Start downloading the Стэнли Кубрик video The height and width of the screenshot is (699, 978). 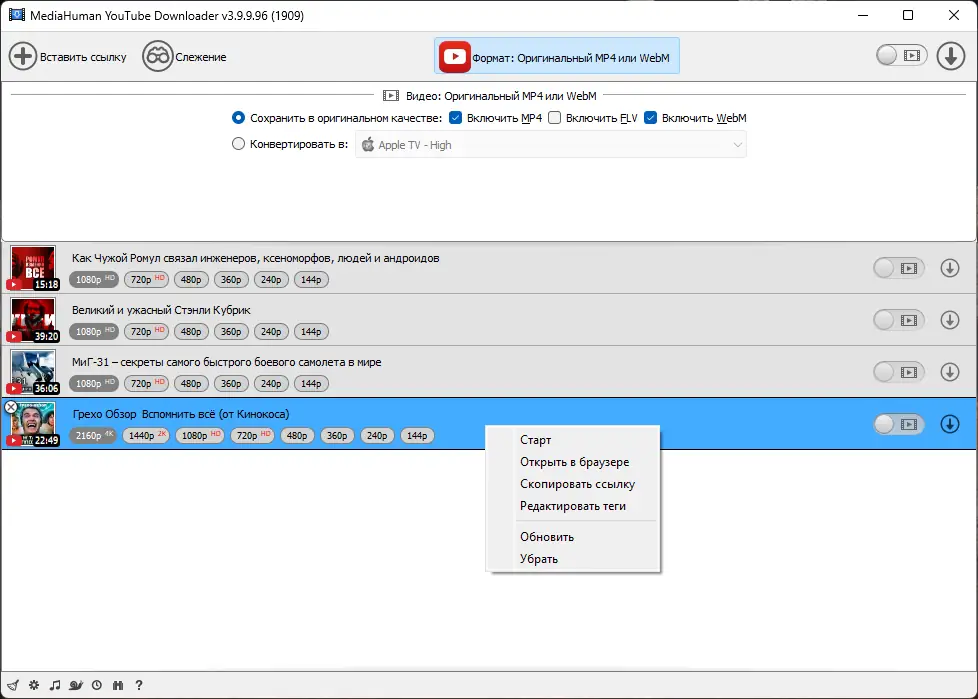click(x=949, y=320)
